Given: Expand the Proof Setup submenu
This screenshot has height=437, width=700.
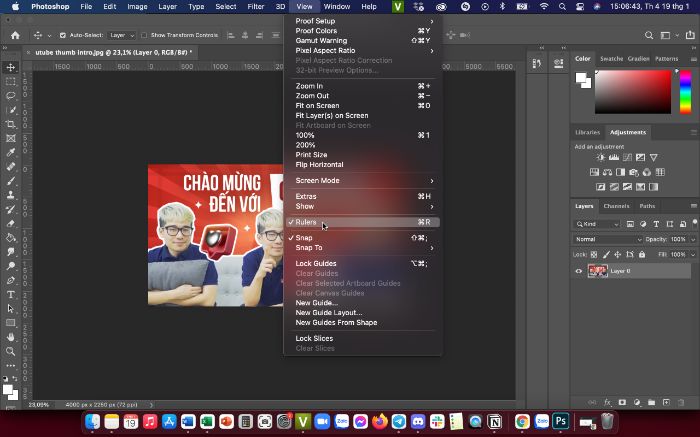Looking at the screenshot, I should pos(362,21).
